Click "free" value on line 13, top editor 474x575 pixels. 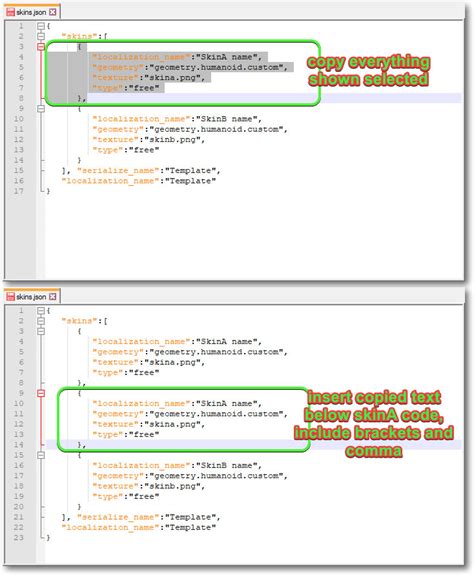[x=144, y=150]
